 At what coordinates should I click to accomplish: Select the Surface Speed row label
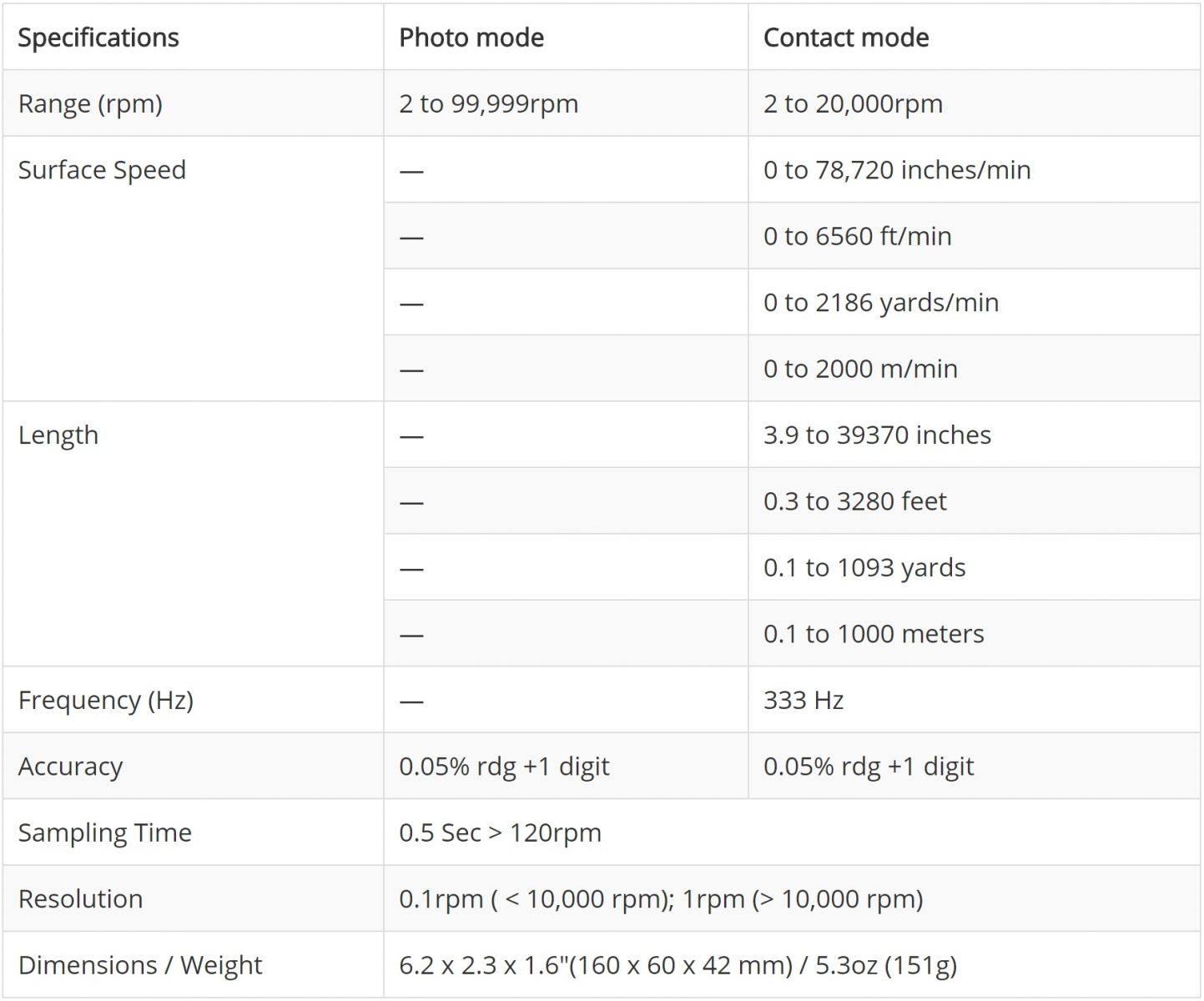102,170
